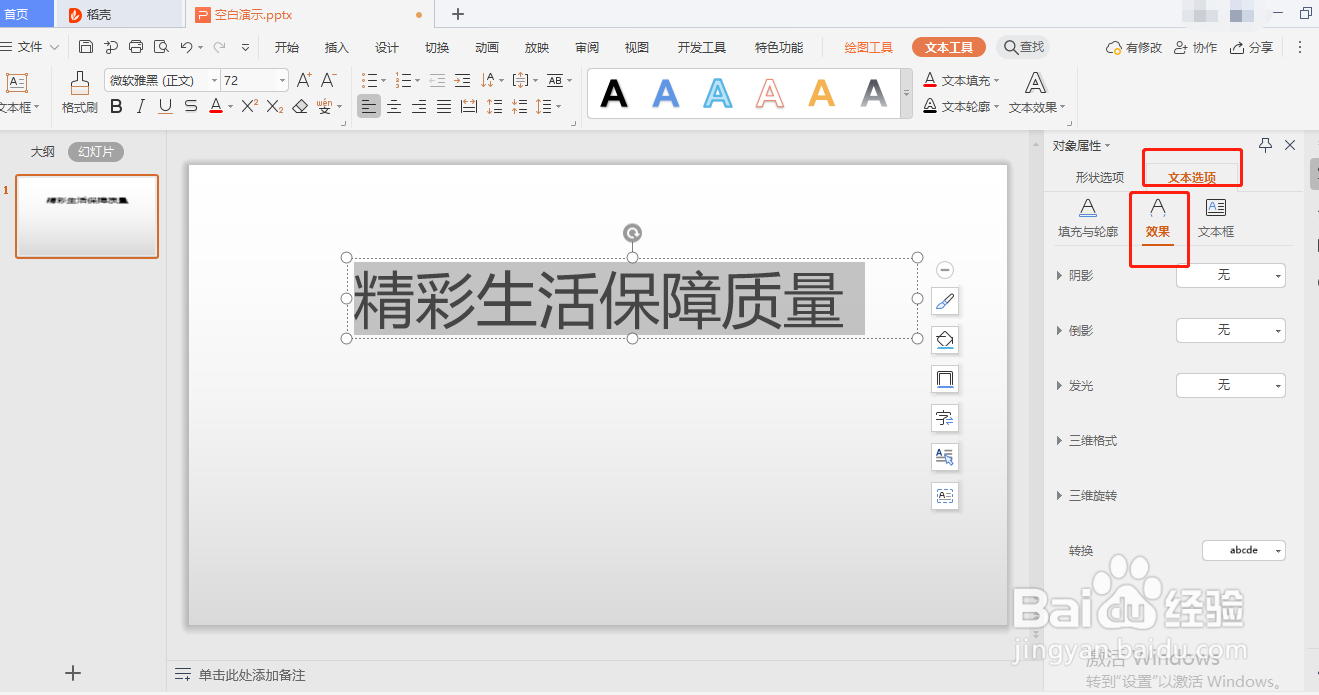The image size is (1319, 695).
Task: Open Print Preview icon
Action: pos(160,47)
